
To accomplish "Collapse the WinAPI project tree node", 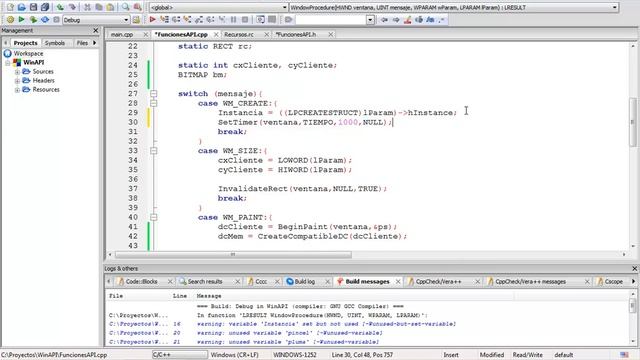I will pyautogui.click(x=8, y=62).
